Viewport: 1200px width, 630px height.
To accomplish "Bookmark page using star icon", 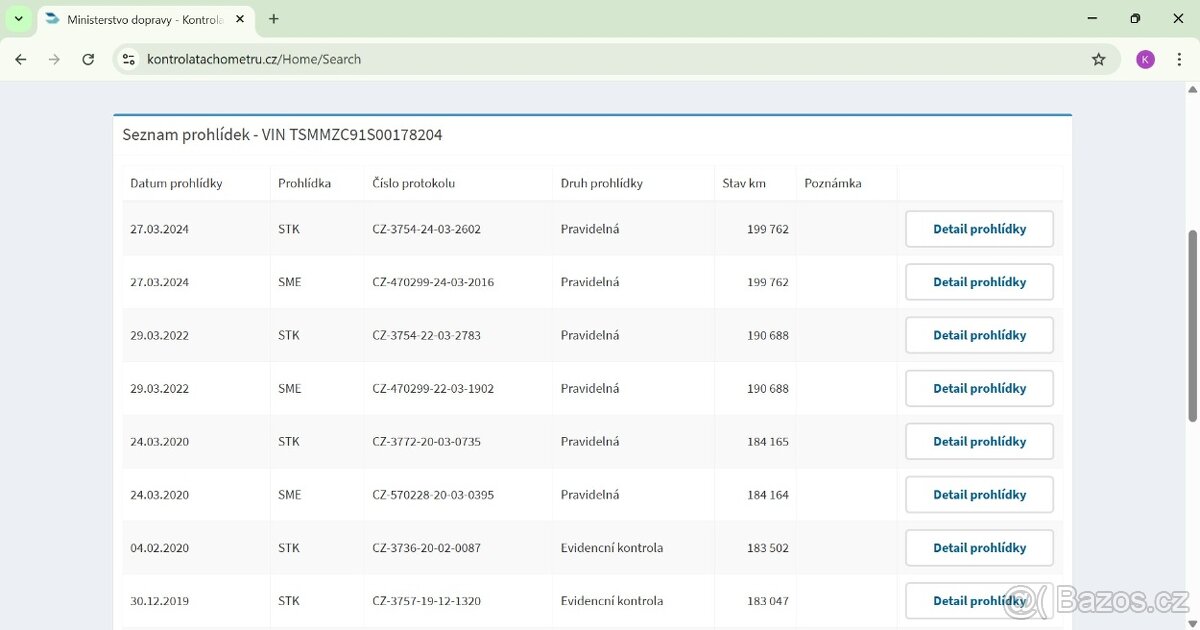I will click(1098, 59).
